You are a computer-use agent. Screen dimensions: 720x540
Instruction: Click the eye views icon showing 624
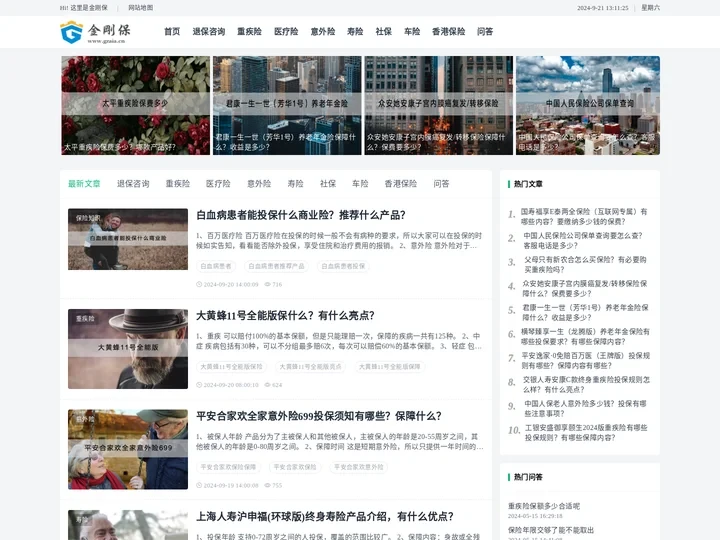tap(268, 385)
